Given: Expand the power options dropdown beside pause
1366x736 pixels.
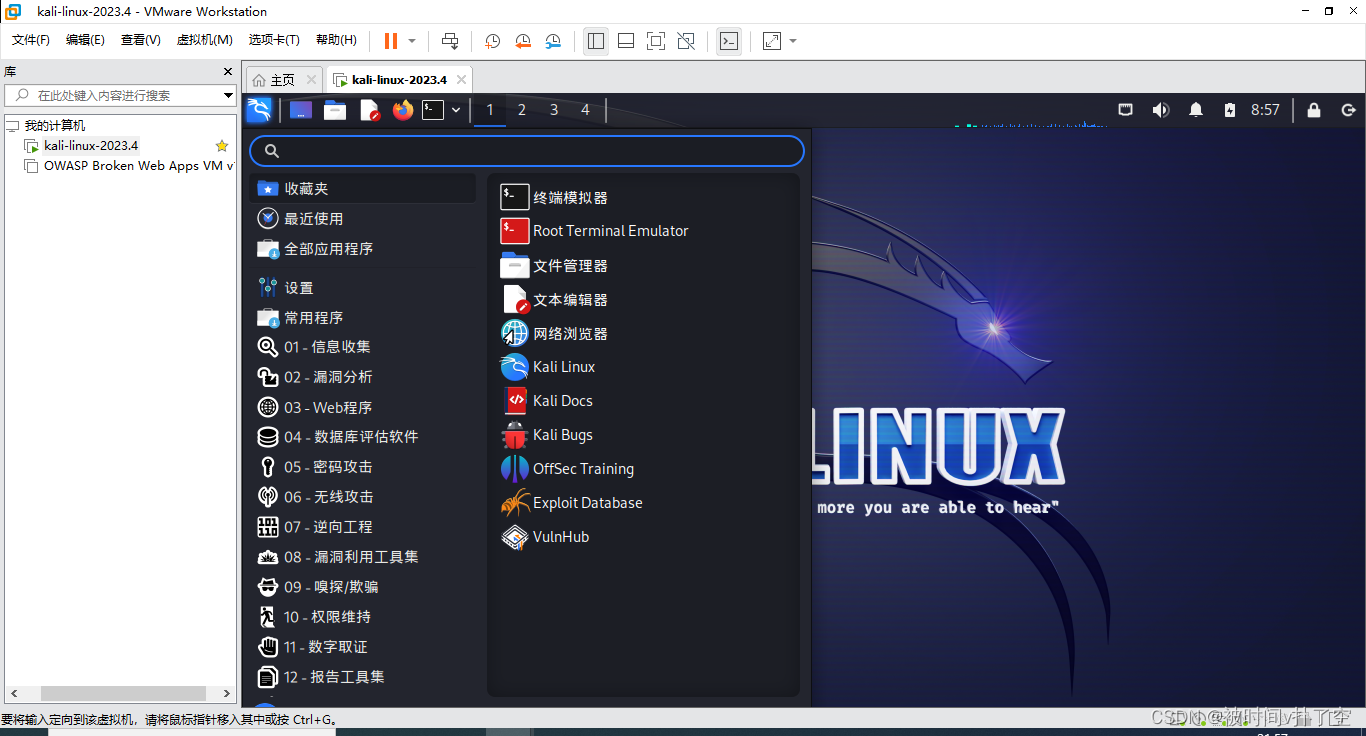Looking at the screenshot, I should point(412,41).
